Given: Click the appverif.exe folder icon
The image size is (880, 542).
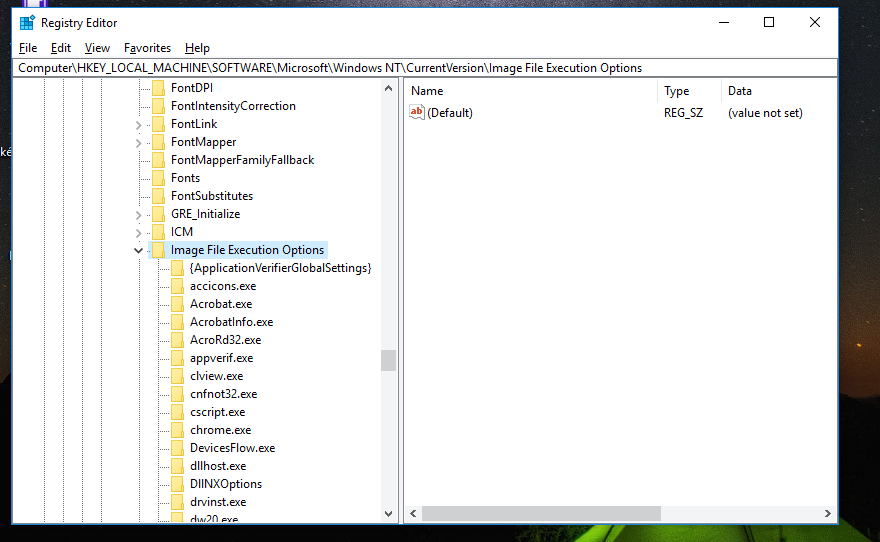Looking at the screenshot, I should coord(177,358).
